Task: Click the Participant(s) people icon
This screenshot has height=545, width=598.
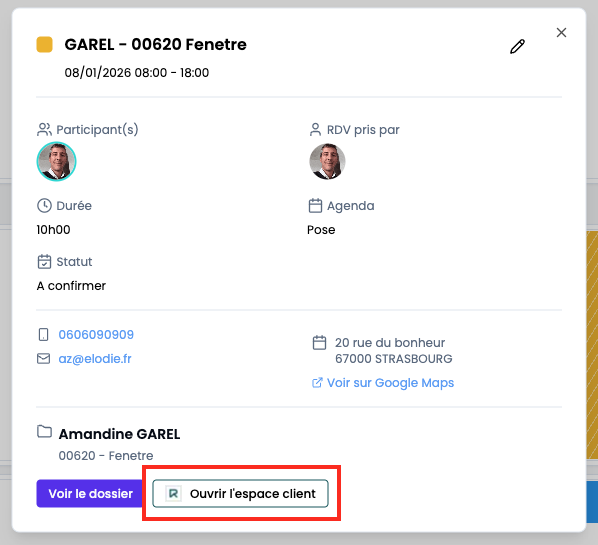Action: click(44, 129)
